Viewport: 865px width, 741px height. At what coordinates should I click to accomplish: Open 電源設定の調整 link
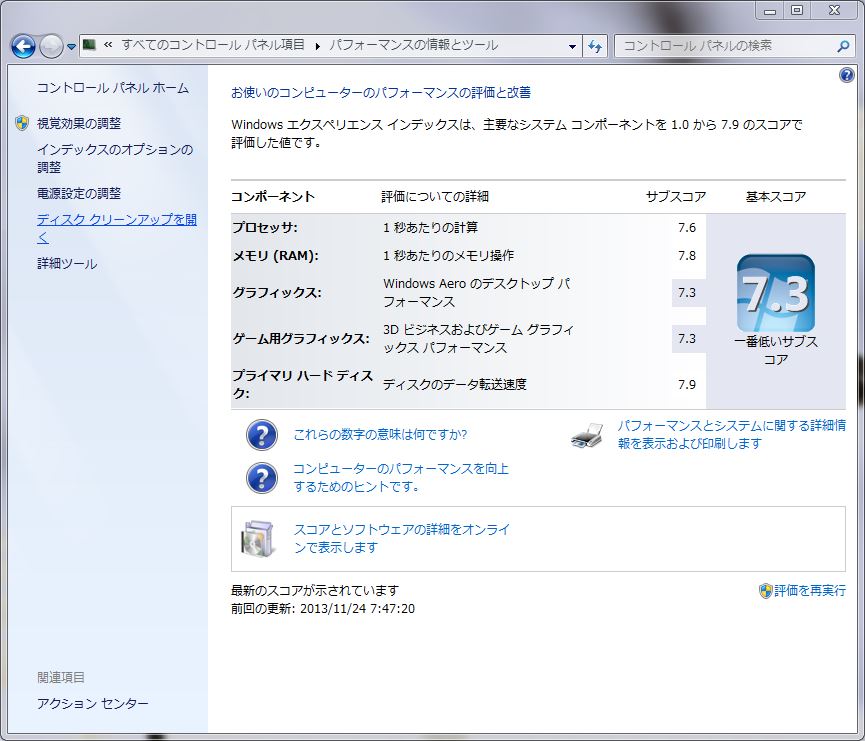click(79, 193)
